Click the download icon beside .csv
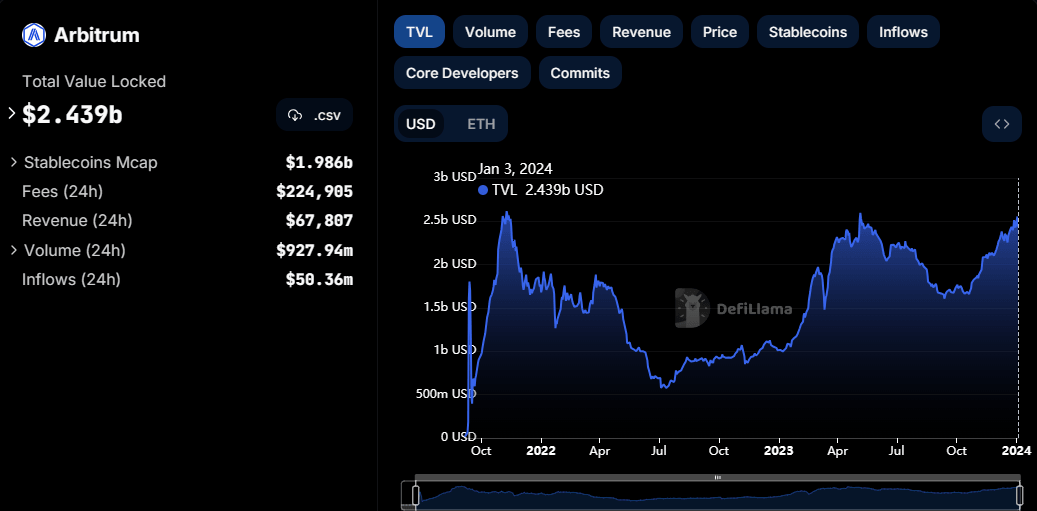 [295, 115]
